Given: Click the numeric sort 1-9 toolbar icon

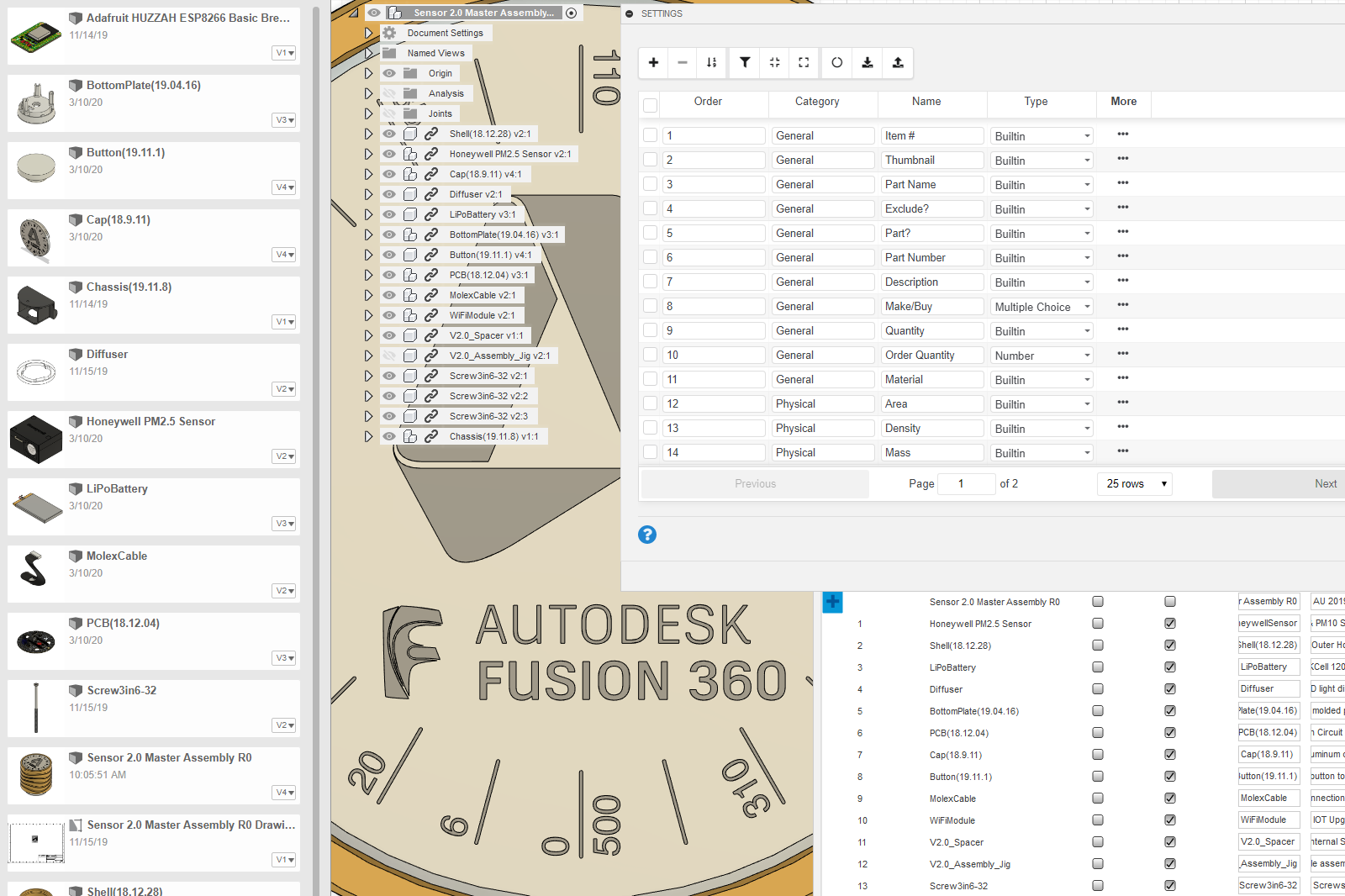Looking at the screenshot, I should click(712, 62).
